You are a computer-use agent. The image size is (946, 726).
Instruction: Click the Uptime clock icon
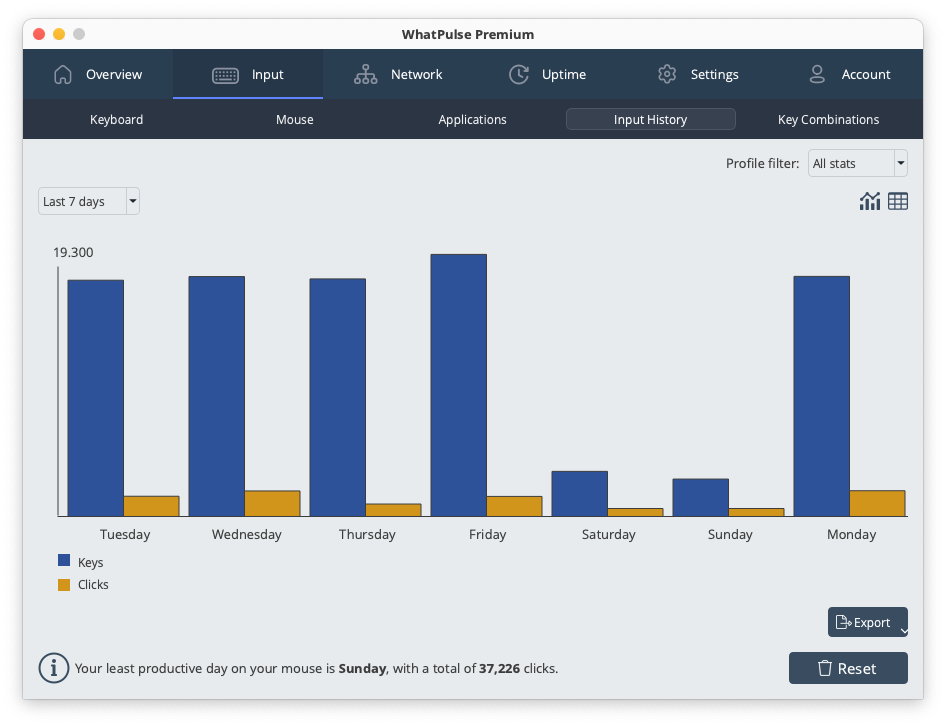click(x=519, y=75)
